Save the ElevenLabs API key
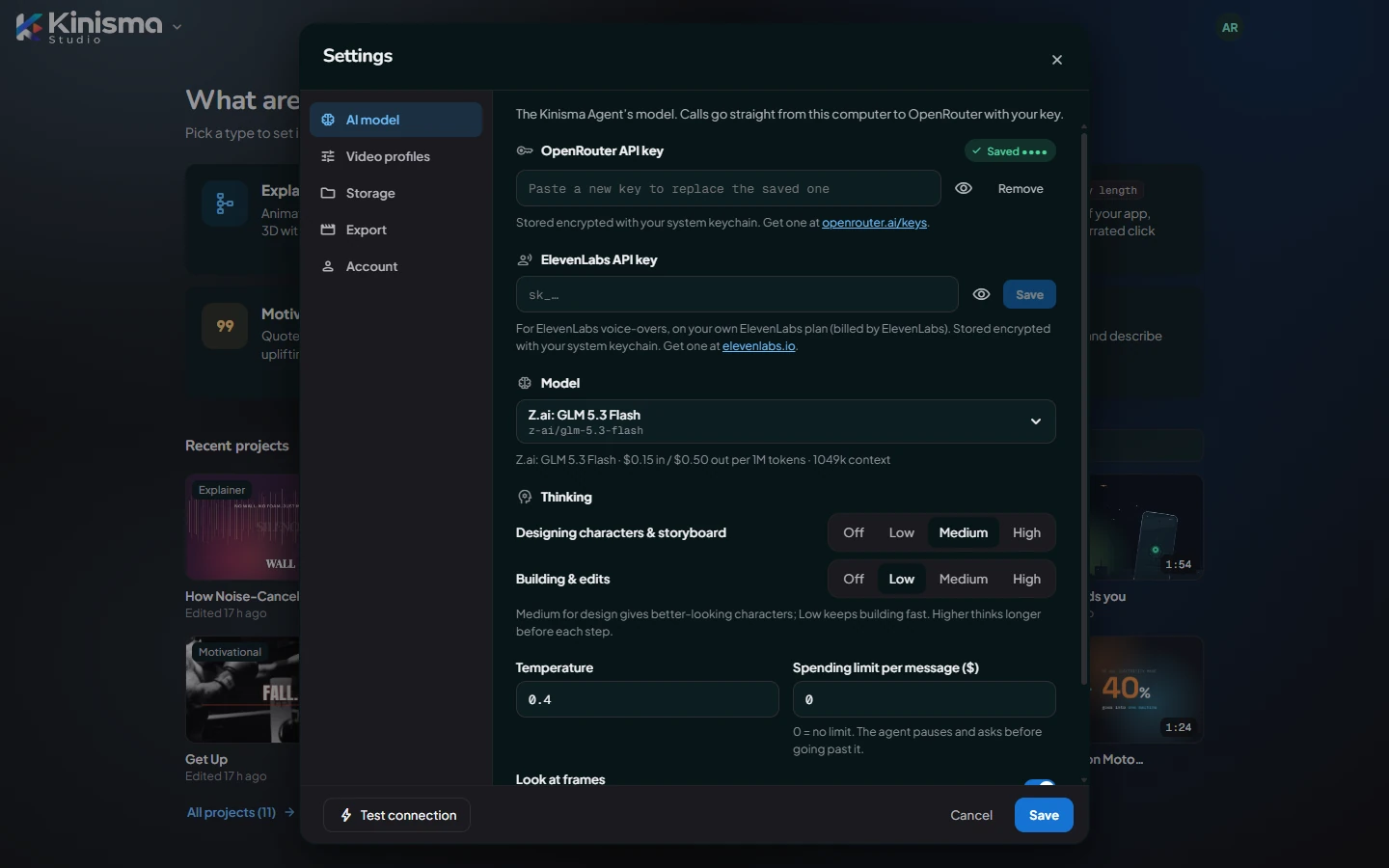Viewport: 1389px width, 868px height. tap(1029, 294)
